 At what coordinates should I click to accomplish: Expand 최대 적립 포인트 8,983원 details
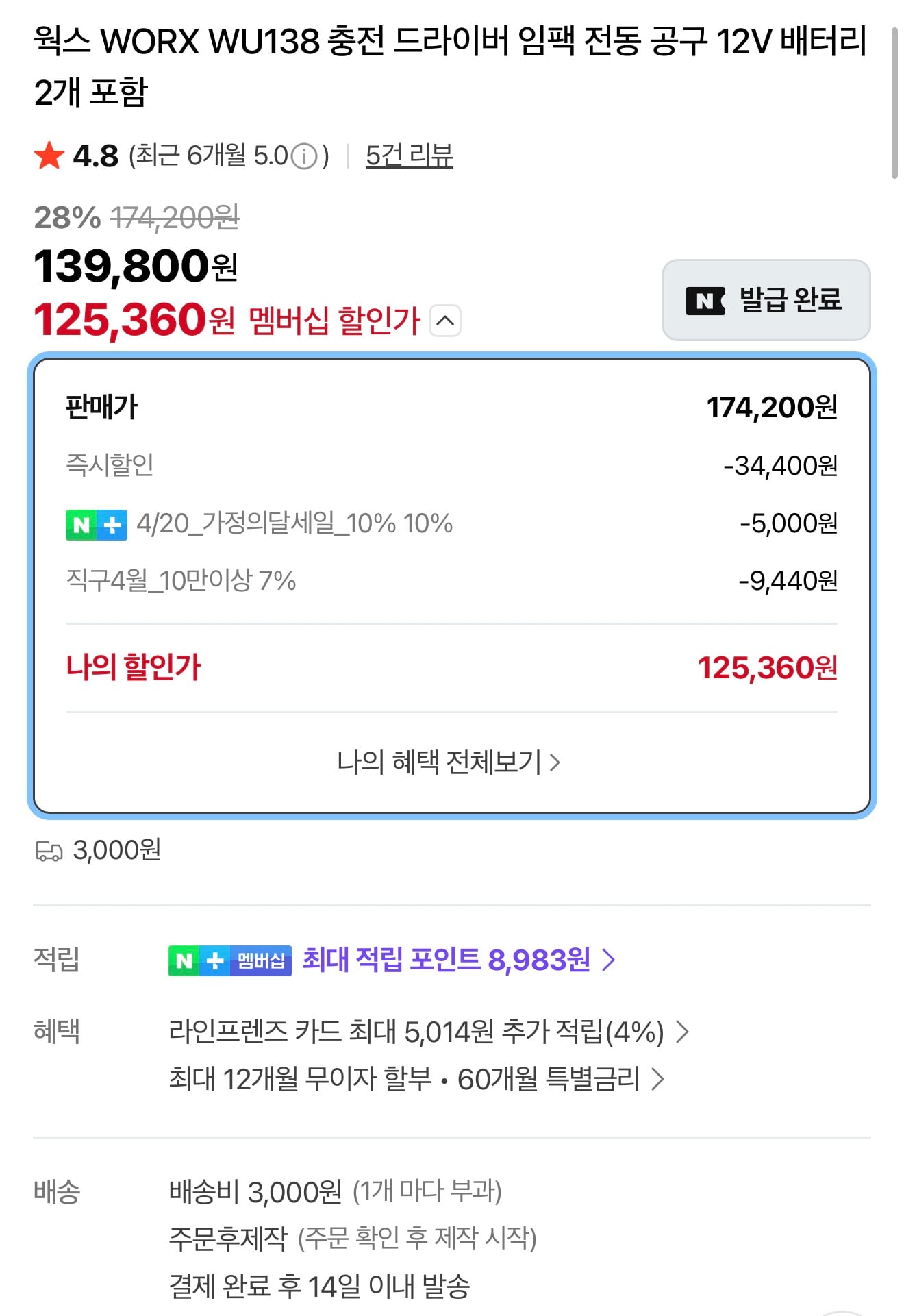(x=459, y=960)
